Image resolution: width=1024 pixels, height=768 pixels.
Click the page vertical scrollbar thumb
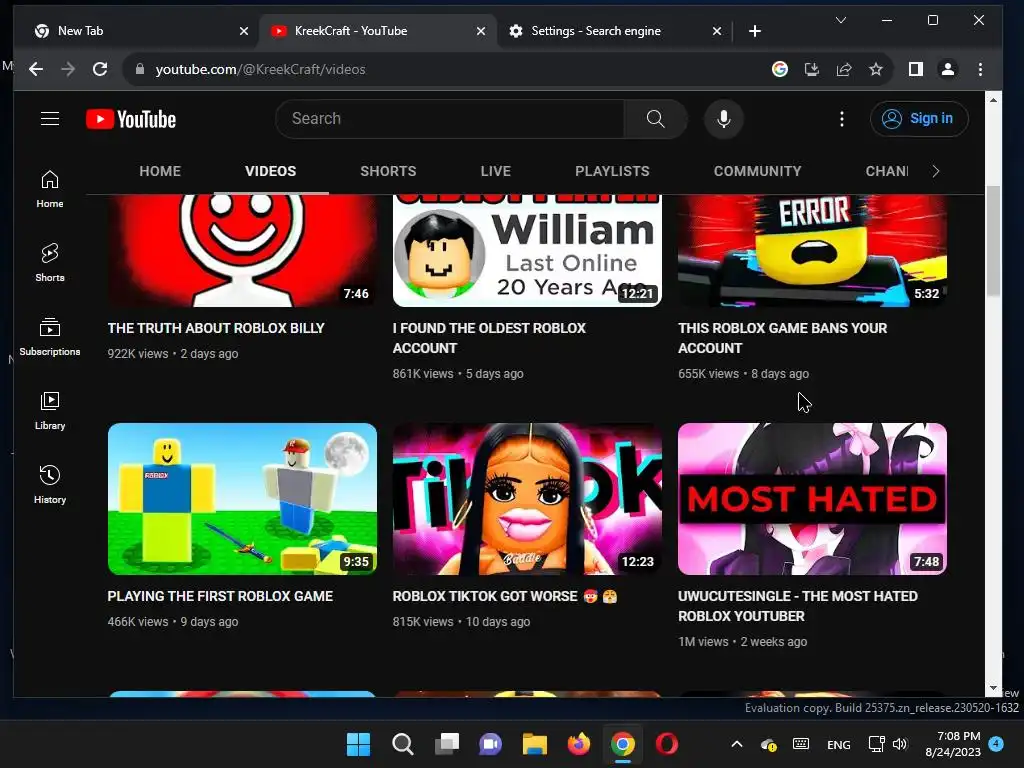(x=993, y=240)
